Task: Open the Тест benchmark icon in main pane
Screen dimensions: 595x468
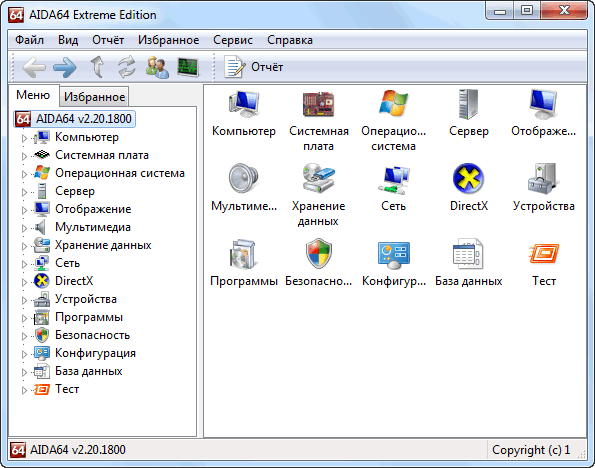Action: click(x=543, y=254)
